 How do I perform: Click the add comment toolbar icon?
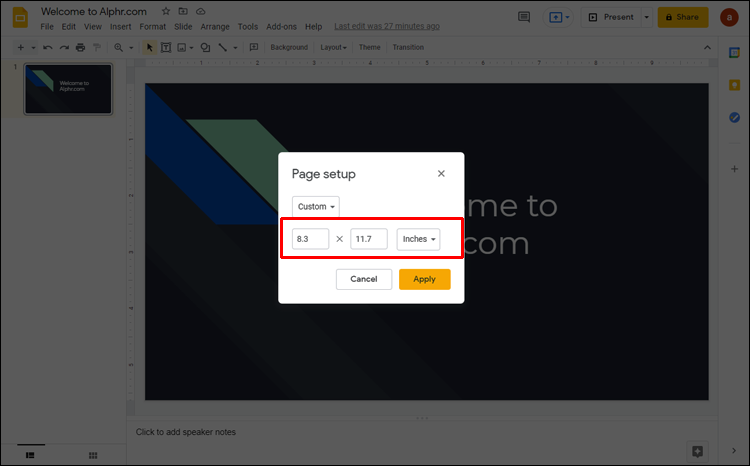(254, 47)
